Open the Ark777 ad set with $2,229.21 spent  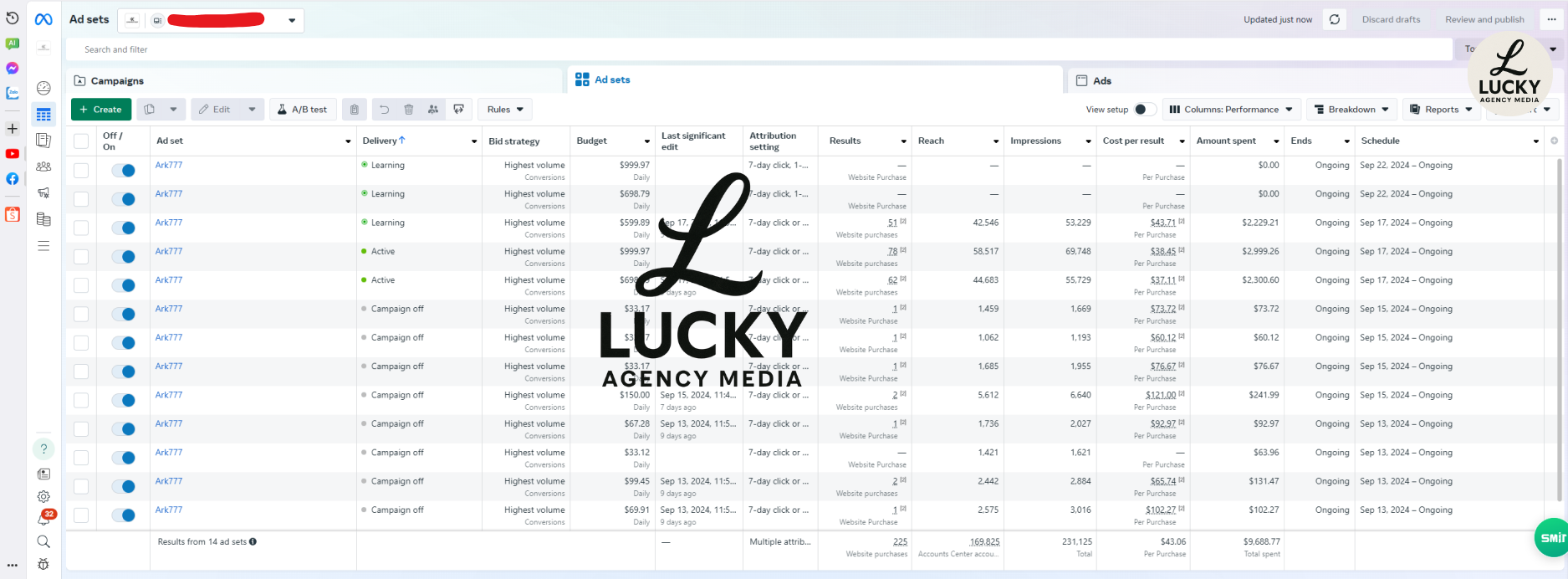169,223
